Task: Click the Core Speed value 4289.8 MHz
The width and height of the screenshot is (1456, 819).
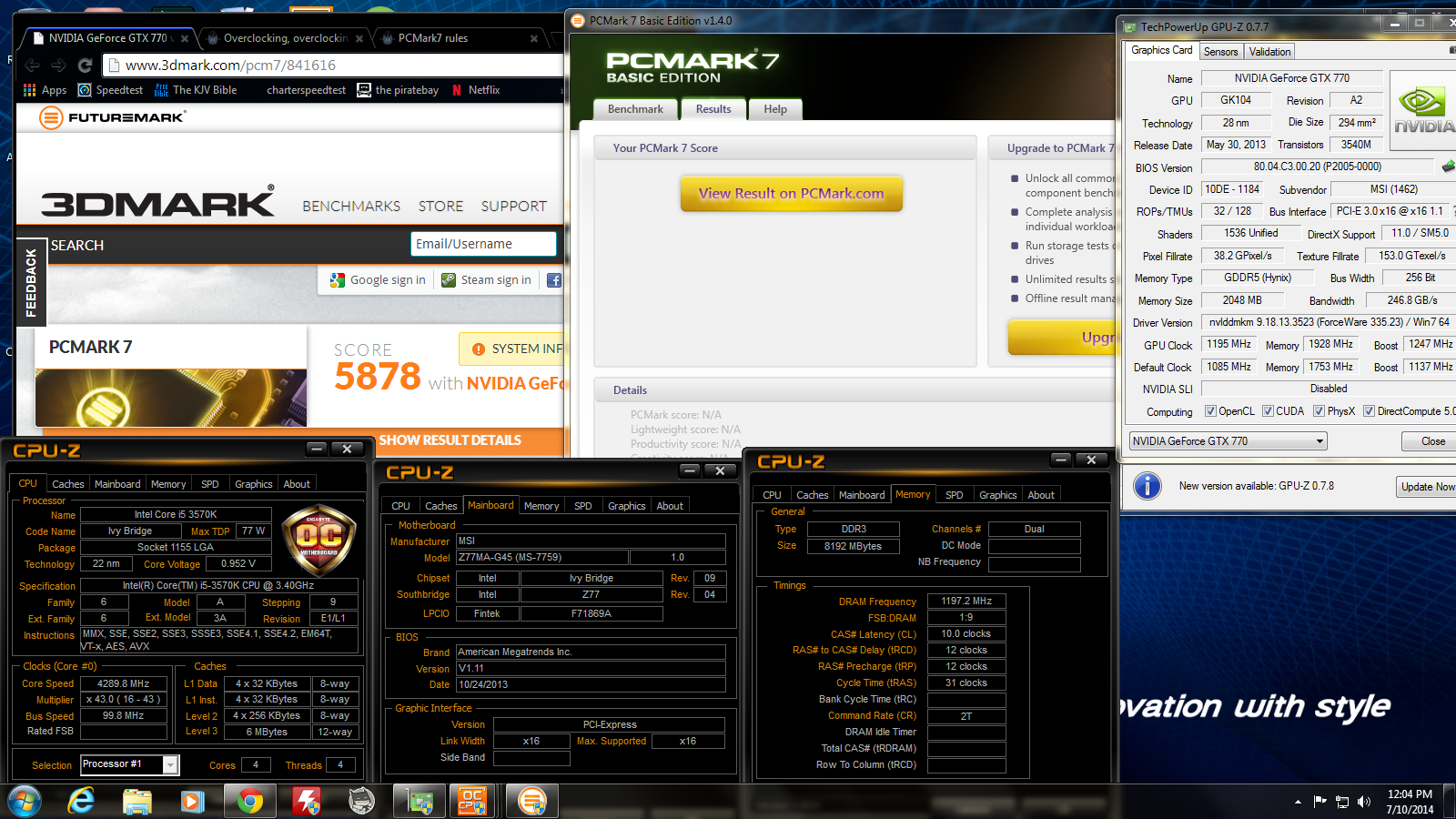Action: coord(124,683)
